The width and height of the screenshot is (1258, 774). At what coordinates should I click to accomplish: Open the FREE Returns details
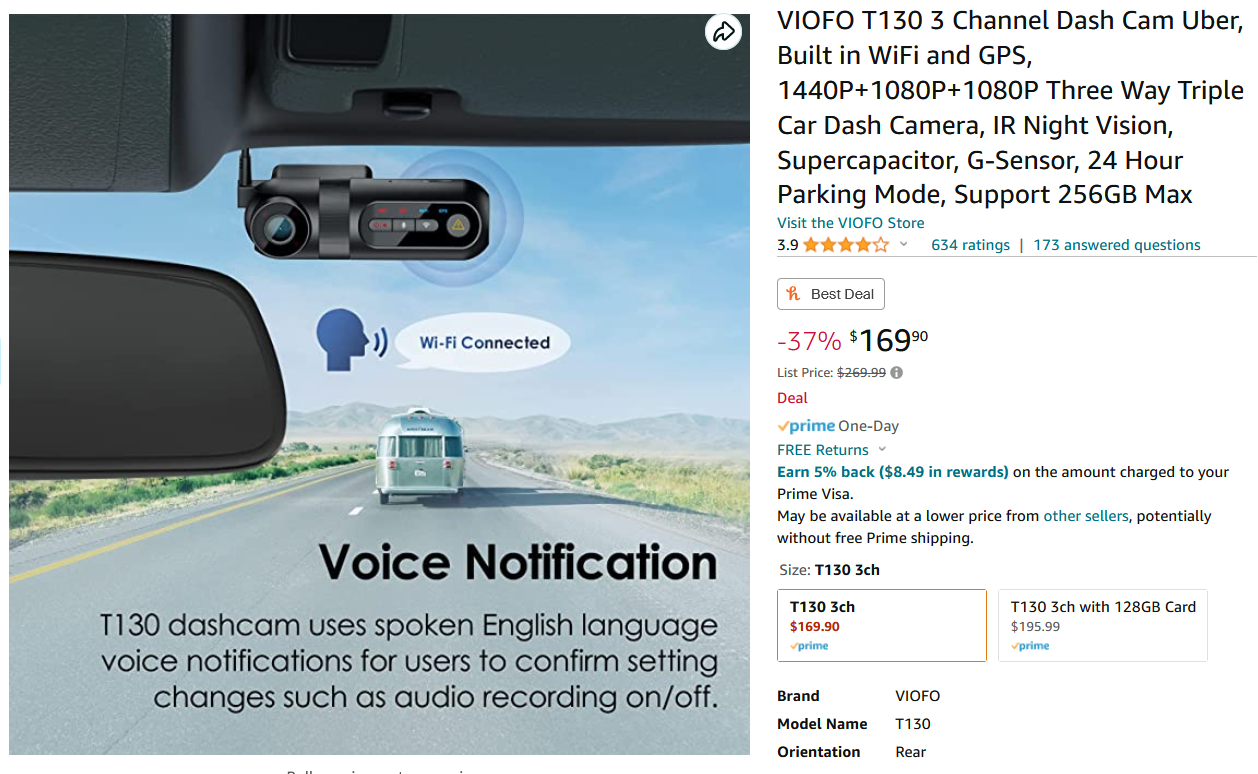(823, 450)
